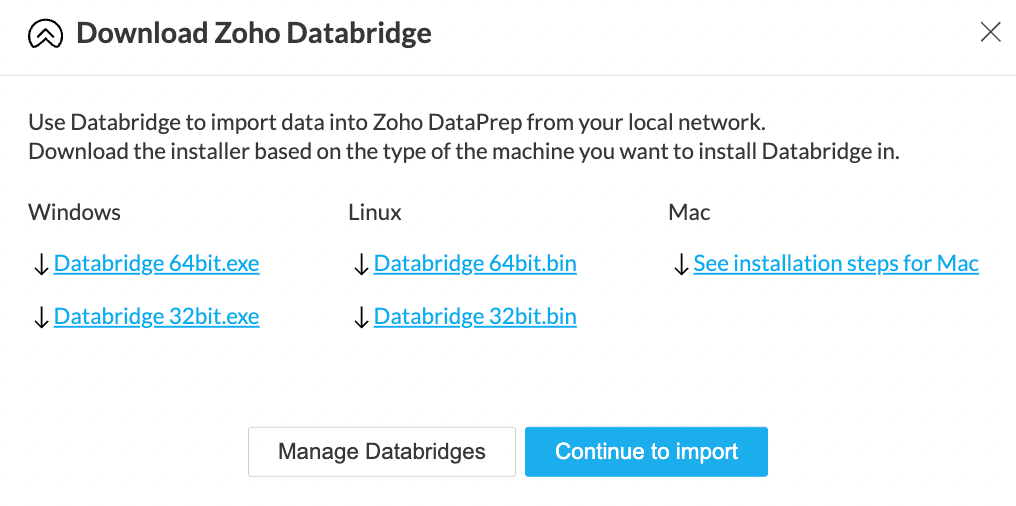Download the Databridge 64bit.bin Linux installer
Screen dimensions: 1016x506
tap(475, 264)
